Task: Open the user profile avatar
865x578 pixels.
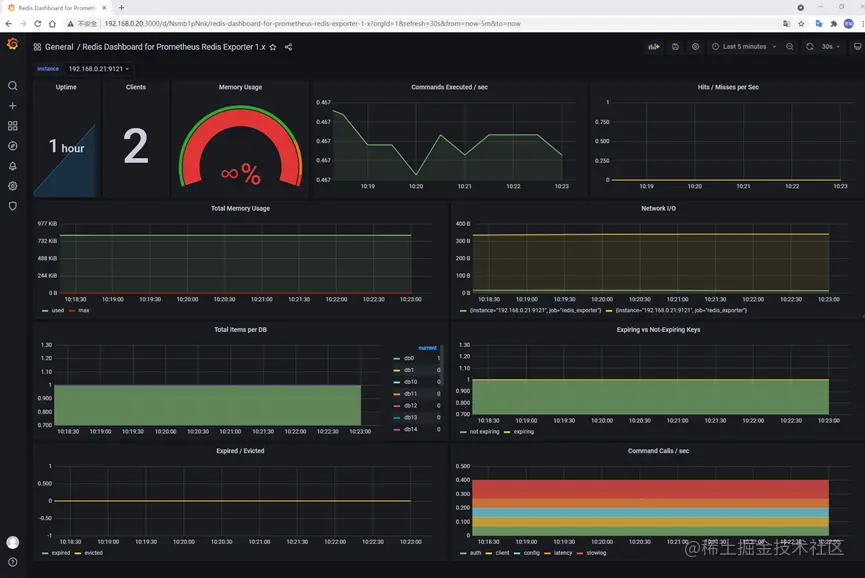Action: tap(13, 542)
